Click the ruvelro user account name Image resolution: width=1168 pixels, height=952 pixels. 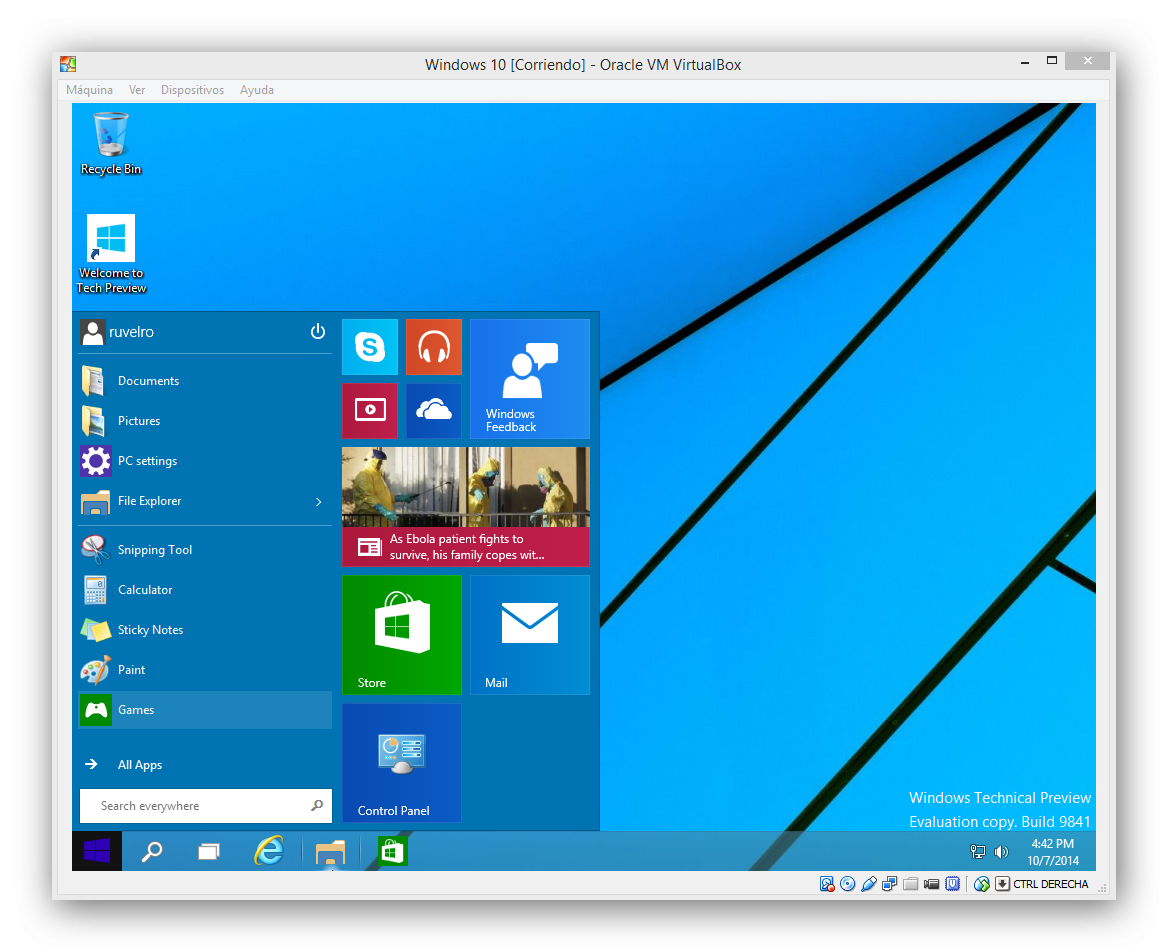pyautogui.click(x=131, y=332)
